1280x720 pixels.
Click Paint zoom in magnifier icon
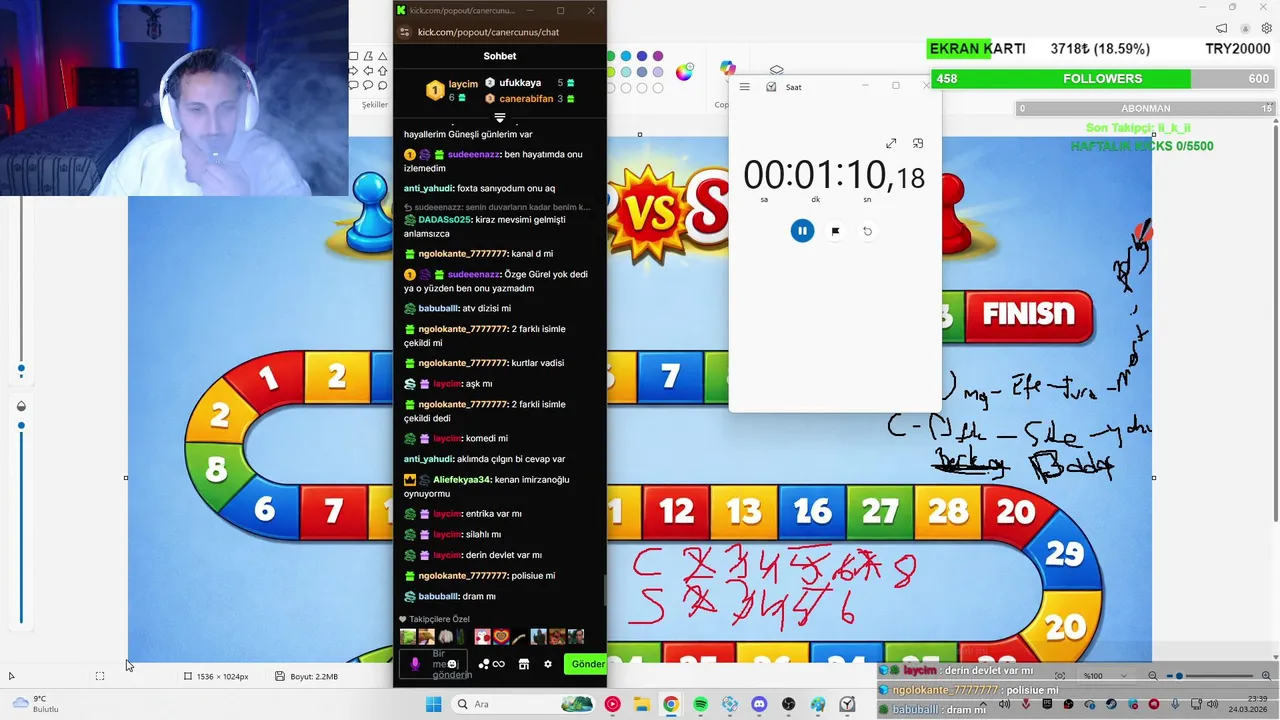click(x=1267, y=676)
